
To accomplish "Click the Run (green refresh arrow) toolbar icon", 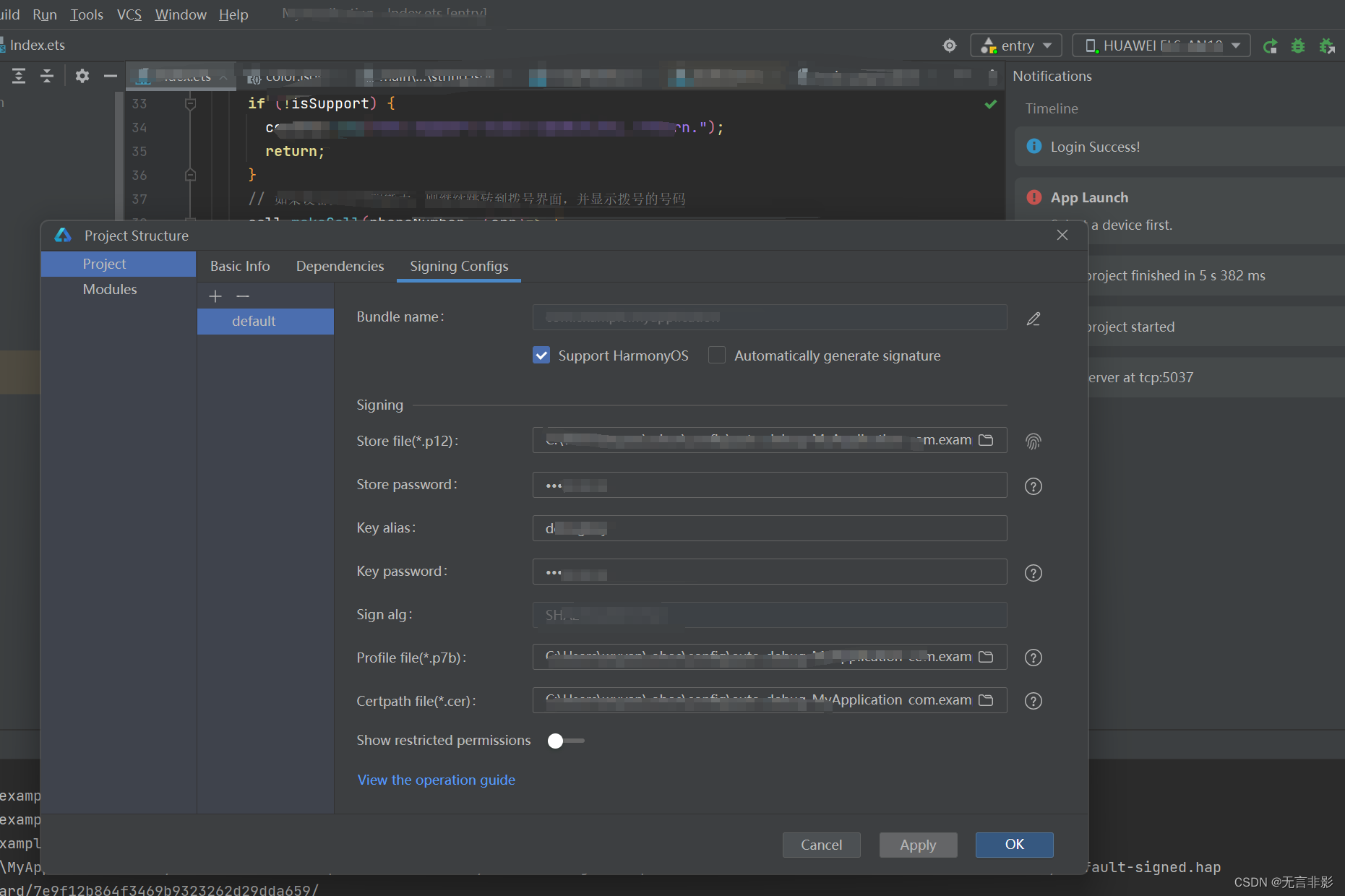I will click(1270, 46).
